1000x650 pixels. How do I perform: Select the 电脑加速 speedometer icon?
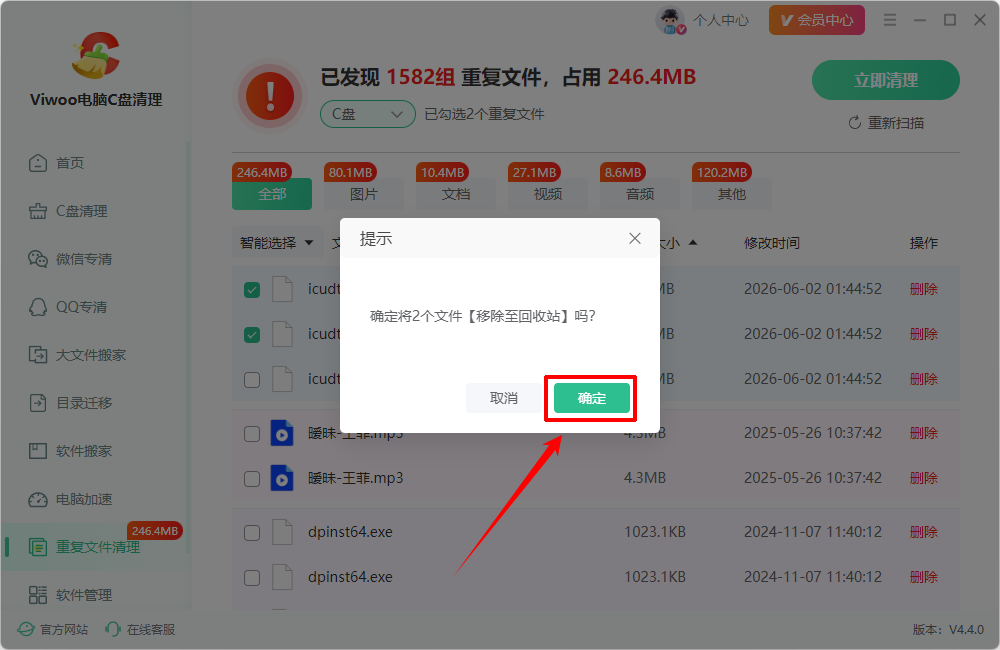point(38,499)
